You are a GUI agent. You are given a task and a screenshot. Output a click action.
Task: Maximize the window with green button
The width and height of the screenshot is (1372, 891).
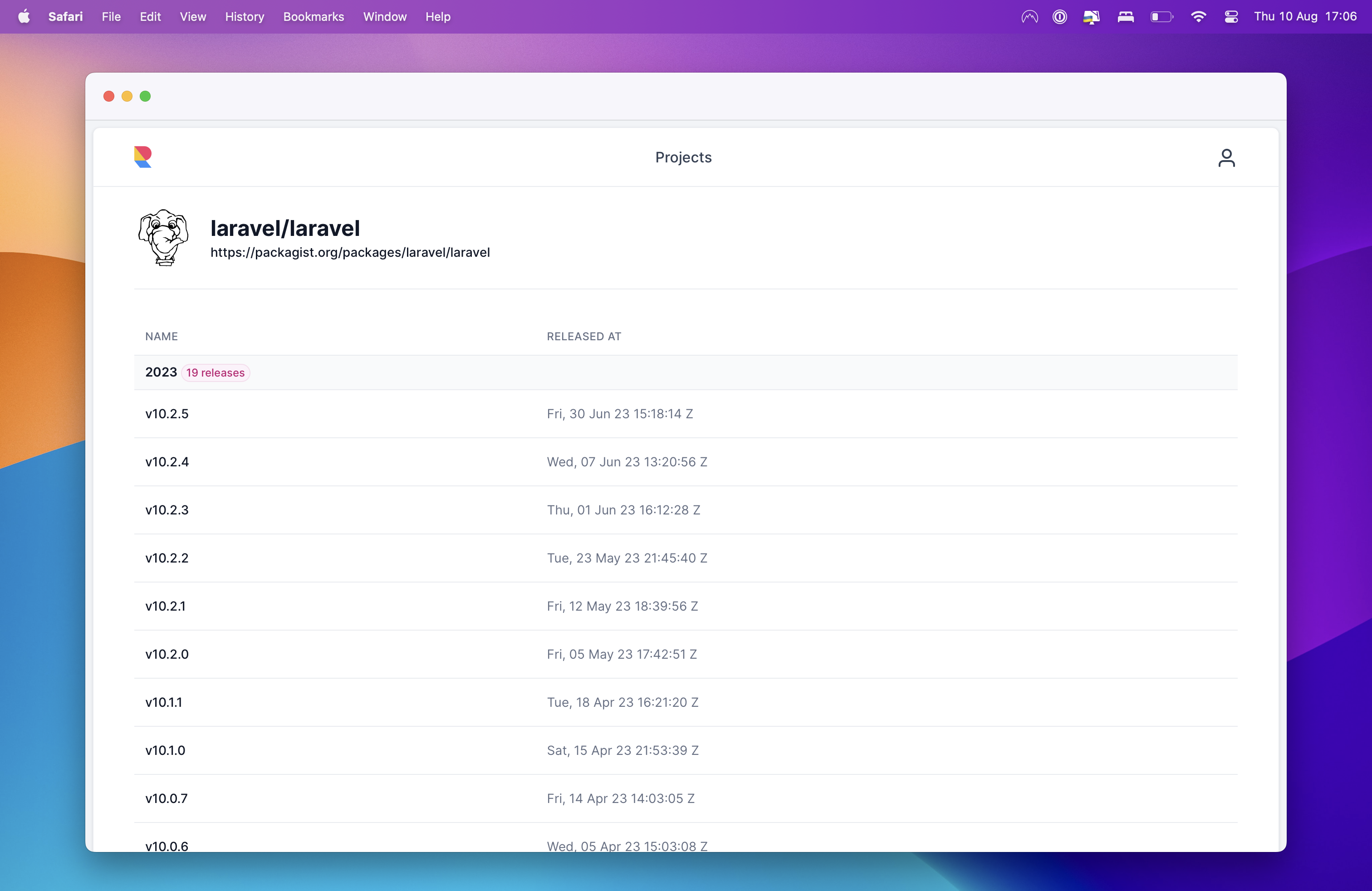[x=145, y=96]
